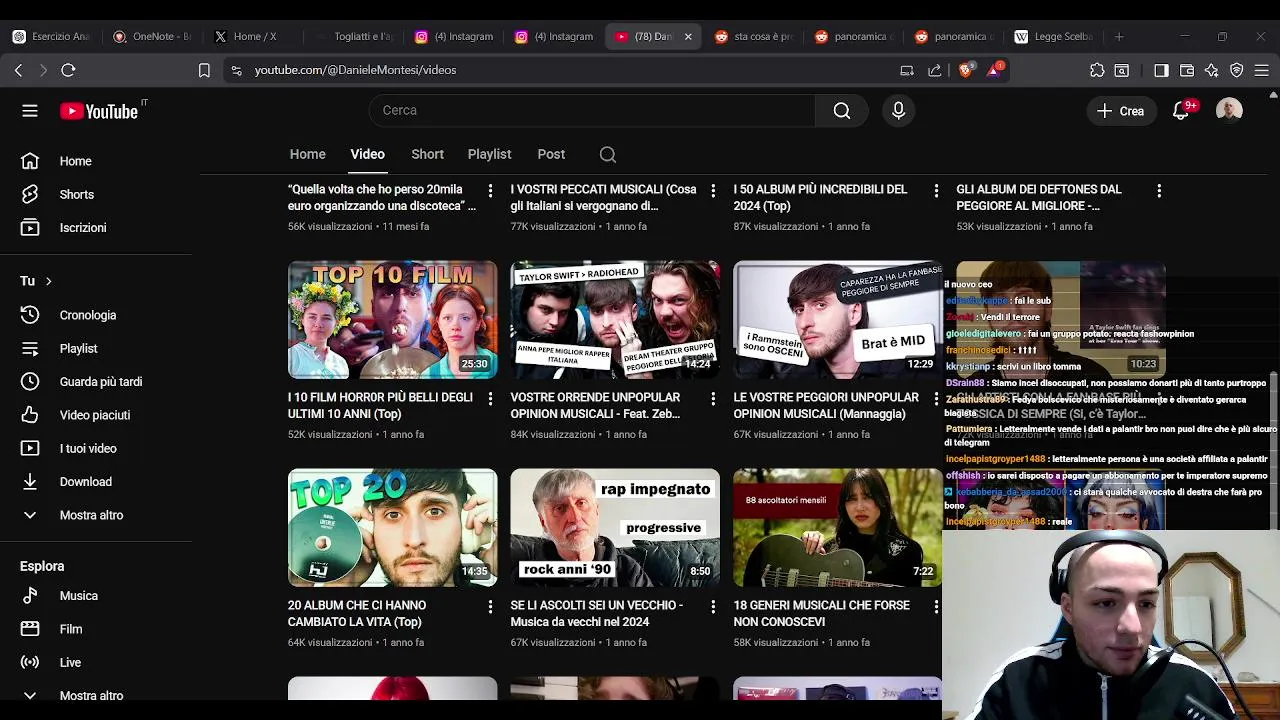This screenshot has height=720, width=1280.
Task: Select the channel Video tab
Action: (367, 154)
